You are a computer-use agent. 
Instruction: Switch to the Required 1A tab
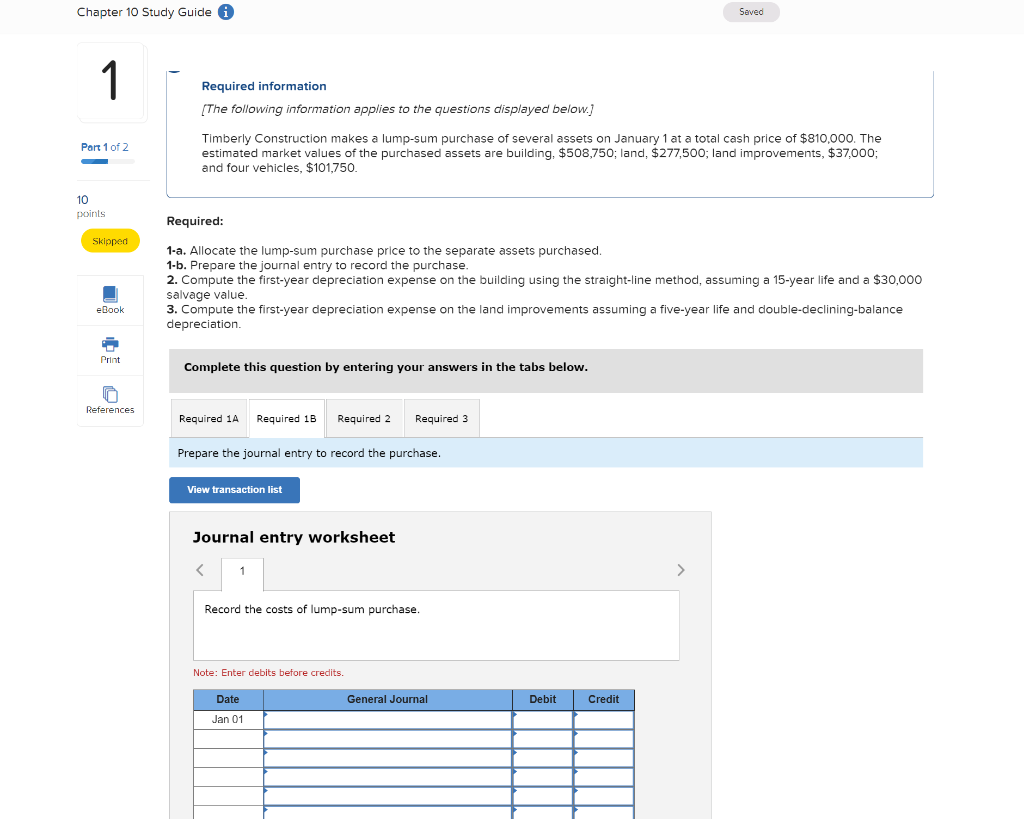[x=209, y=419]
